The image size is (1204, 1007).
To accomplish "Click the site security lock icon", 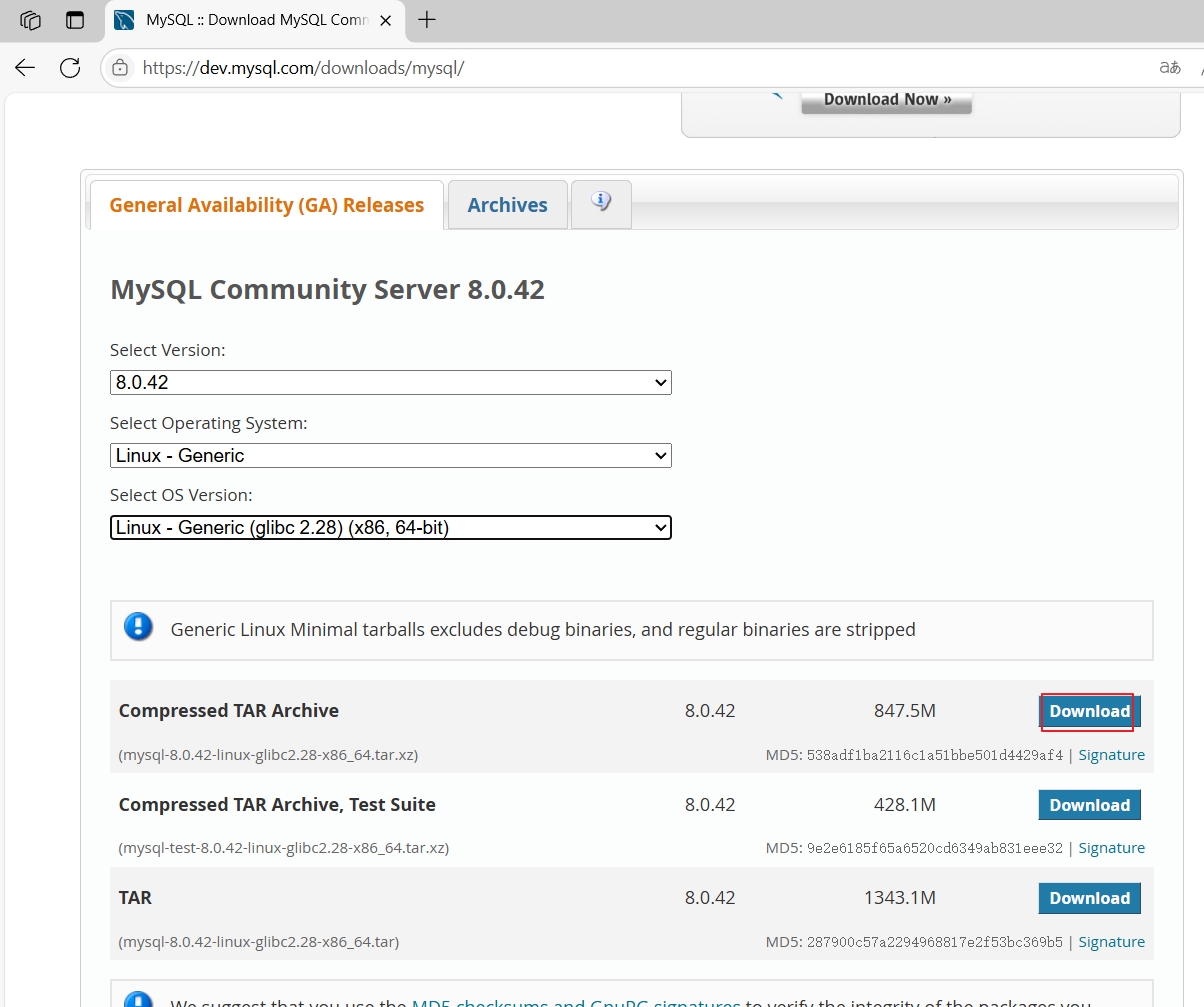I will point(120,68).
